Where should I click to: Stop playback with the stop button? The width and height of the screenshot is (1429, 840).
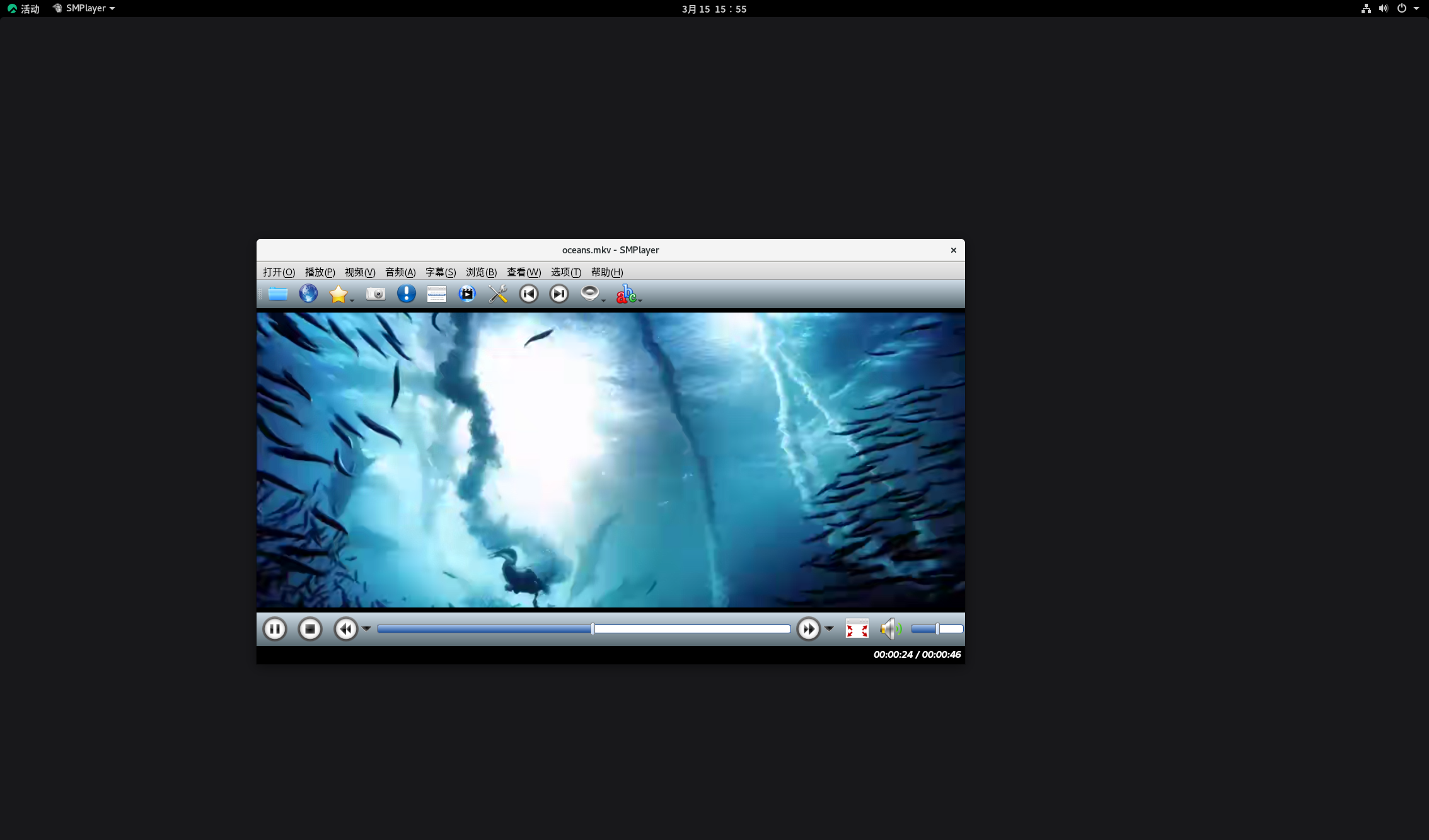coord(310,629)
